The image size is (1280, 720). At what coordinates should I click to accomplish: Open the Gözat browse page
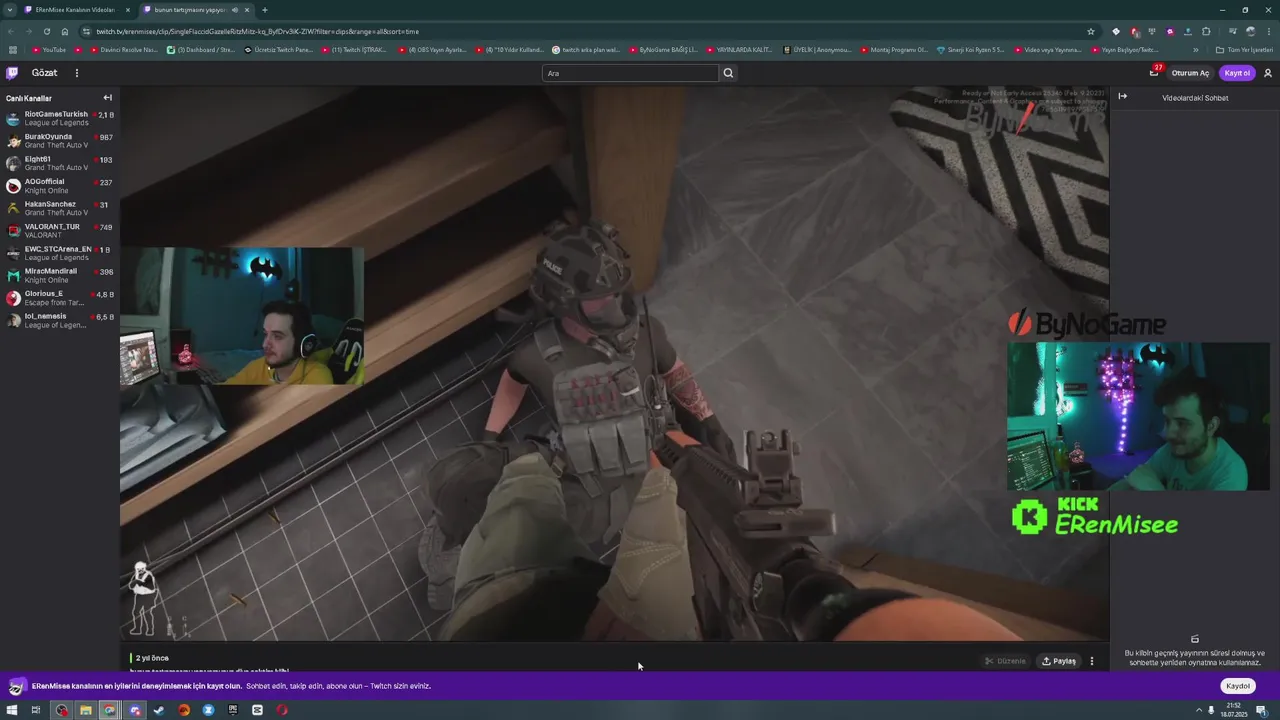(x=44, y=73)
